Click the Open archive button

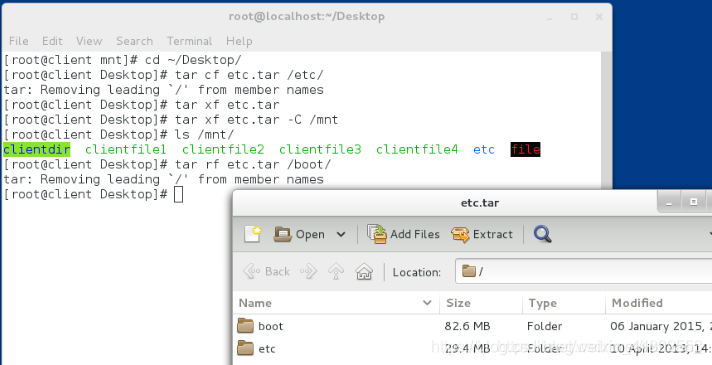[299, 234]
